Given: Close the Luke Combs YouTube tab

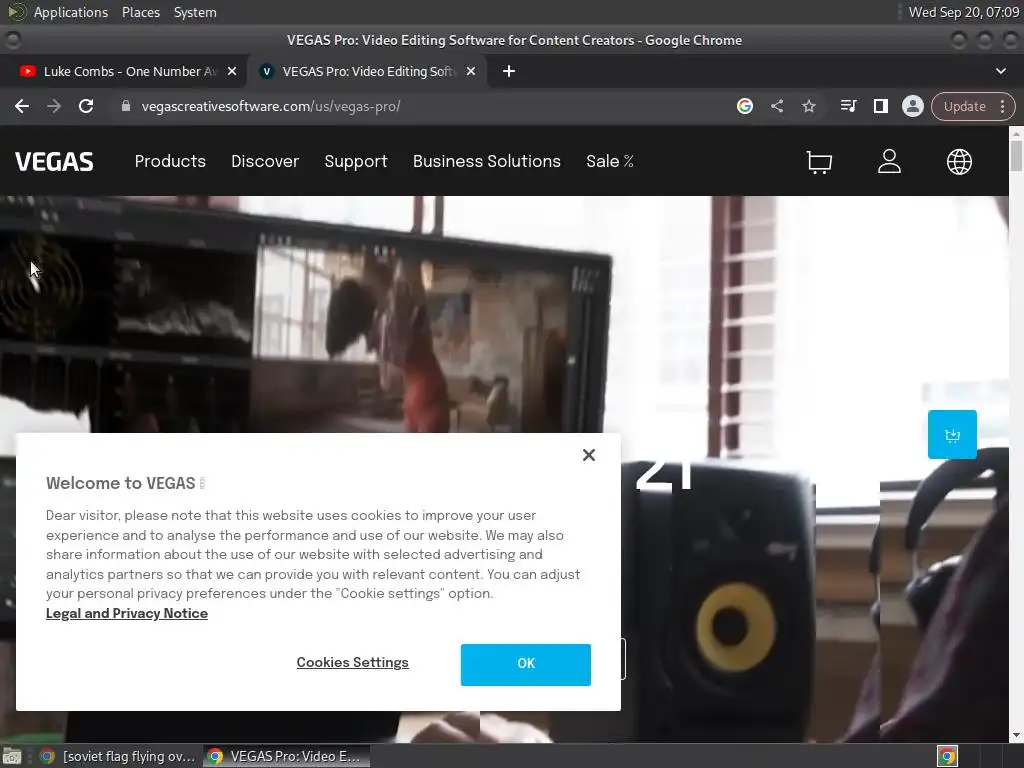Looking at the screenshot, I should click(x=232, y=71).
